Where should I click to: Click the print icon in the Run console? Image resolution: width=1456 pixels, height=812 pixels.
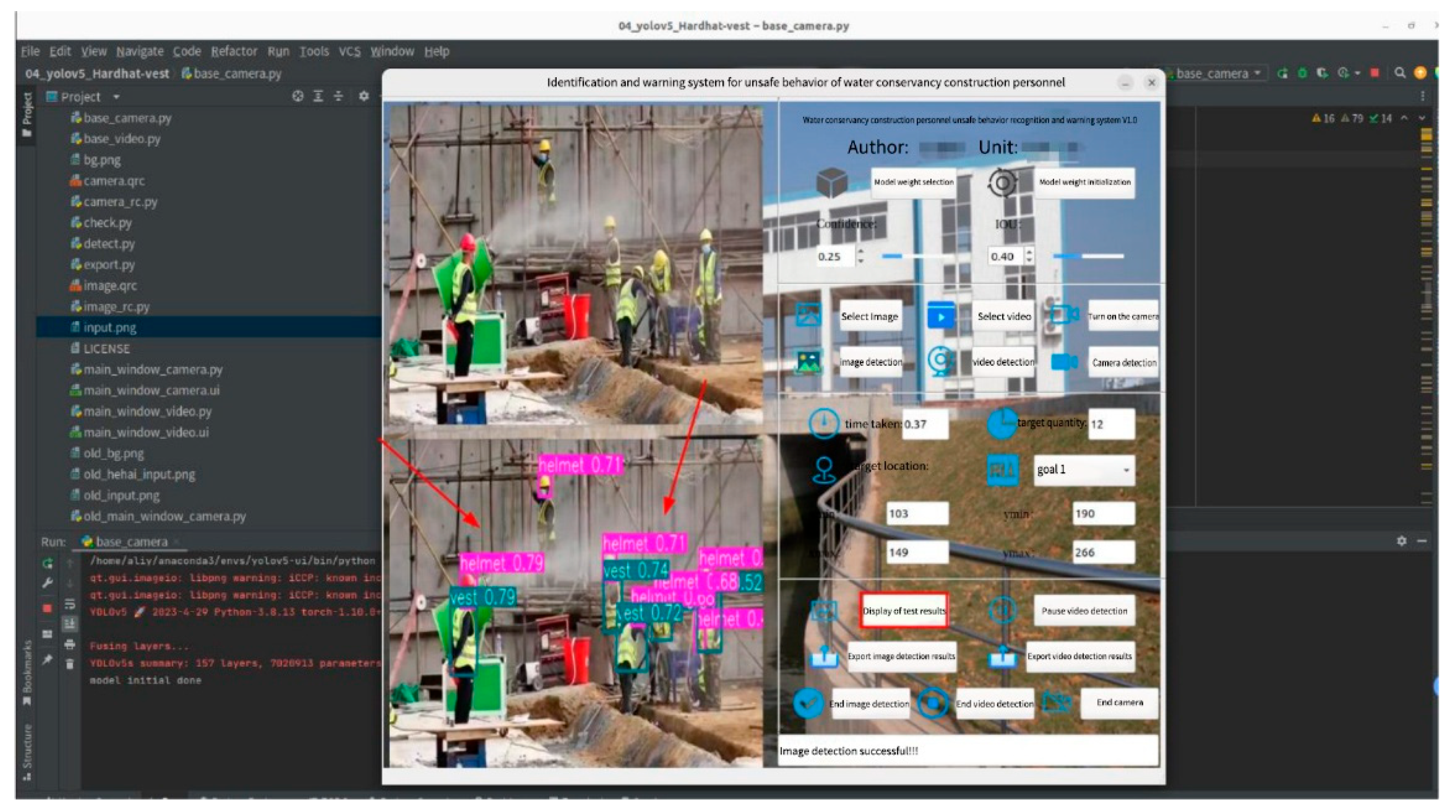pos(70,644)
